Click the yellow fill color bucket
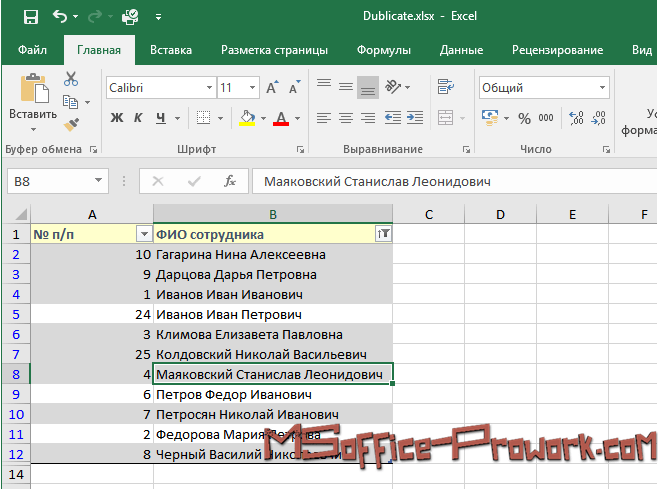 [x=247, y=118]
